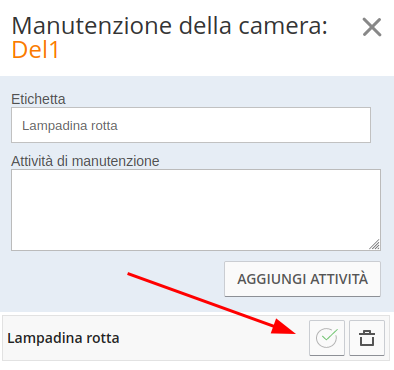Add the activity with AGGIUNGI ATTIVITÀ
Image resolution: width=394 pixels, height=370 pixels.
pos(302,279)
